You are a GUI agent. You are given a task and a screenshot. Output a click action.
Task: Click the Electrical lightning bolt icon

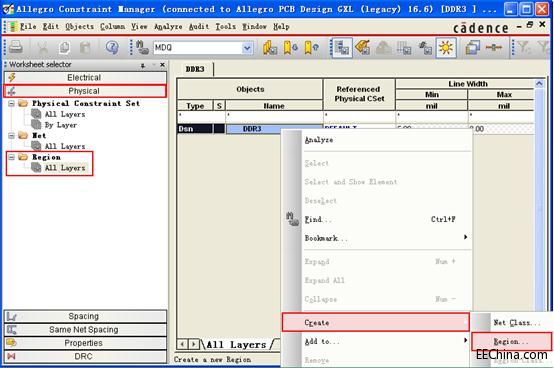pyautogui.click(x=12, y=77)
